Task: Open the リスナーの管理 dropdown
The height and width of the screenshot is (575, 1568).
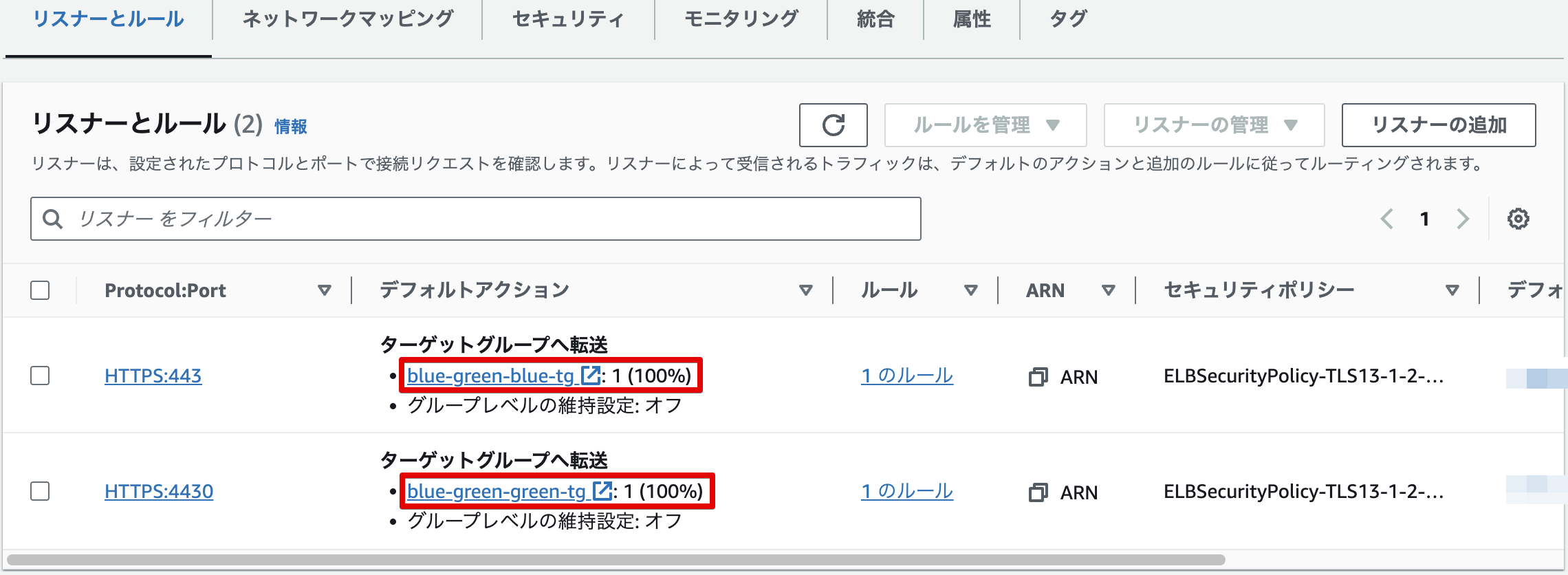Action: (1214, 125)
